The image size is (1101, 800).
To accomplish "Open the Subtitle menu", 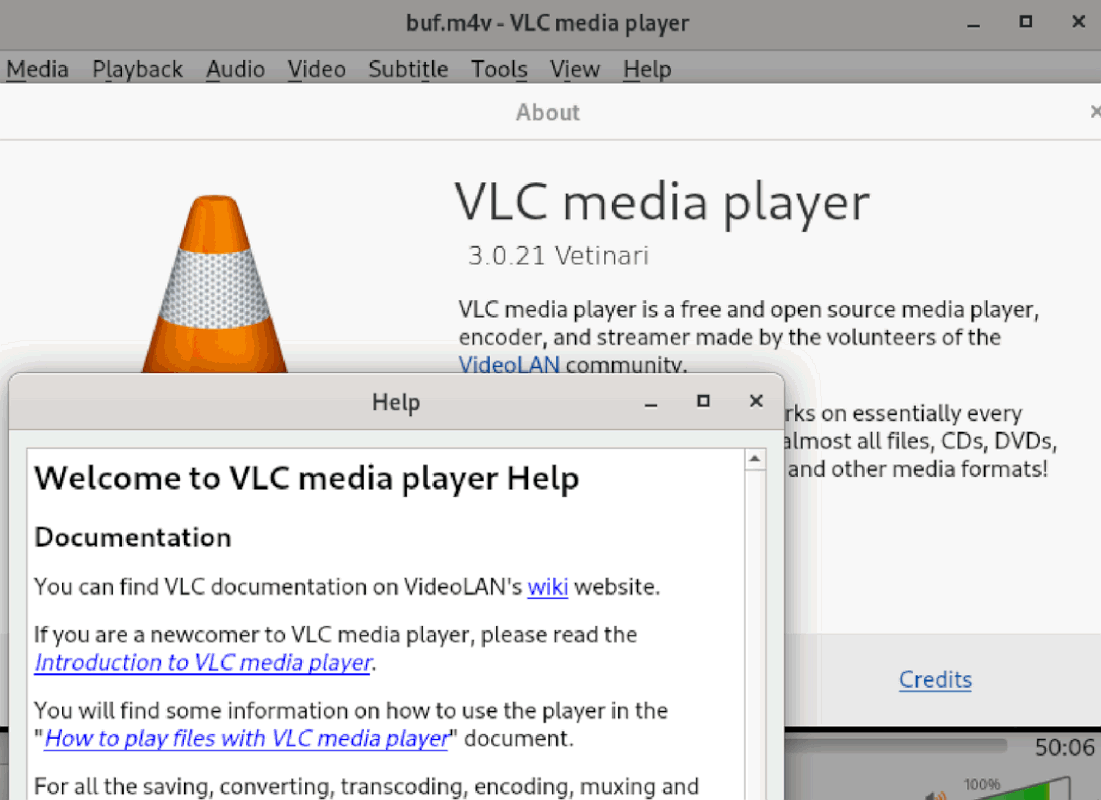I will click(x=408, y=69).
